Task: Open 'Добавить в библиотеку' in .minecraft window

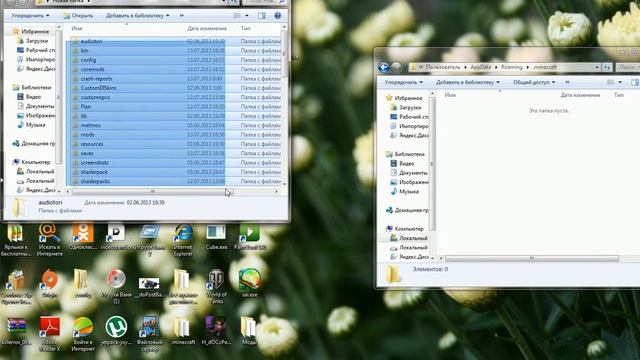Action: click(468, 82)
